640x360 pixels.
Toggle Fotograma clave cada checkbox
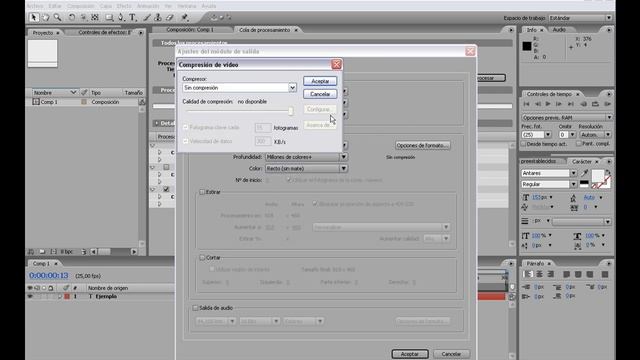tap(185, 127)
